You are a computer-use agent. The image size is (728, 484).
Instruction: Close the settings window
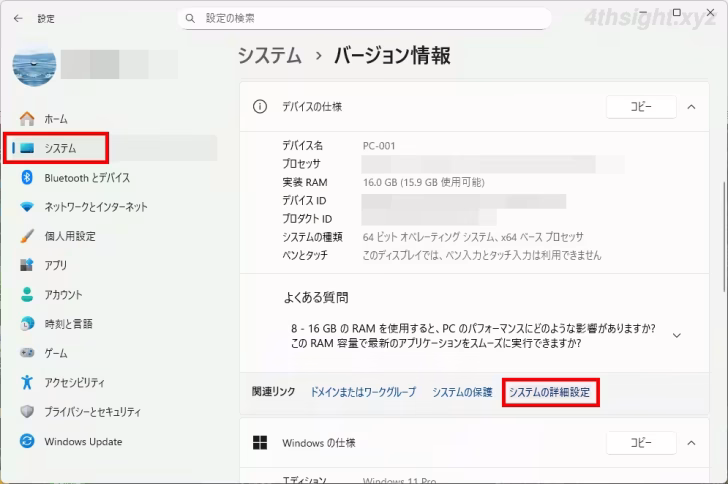[x=710, y=13]
